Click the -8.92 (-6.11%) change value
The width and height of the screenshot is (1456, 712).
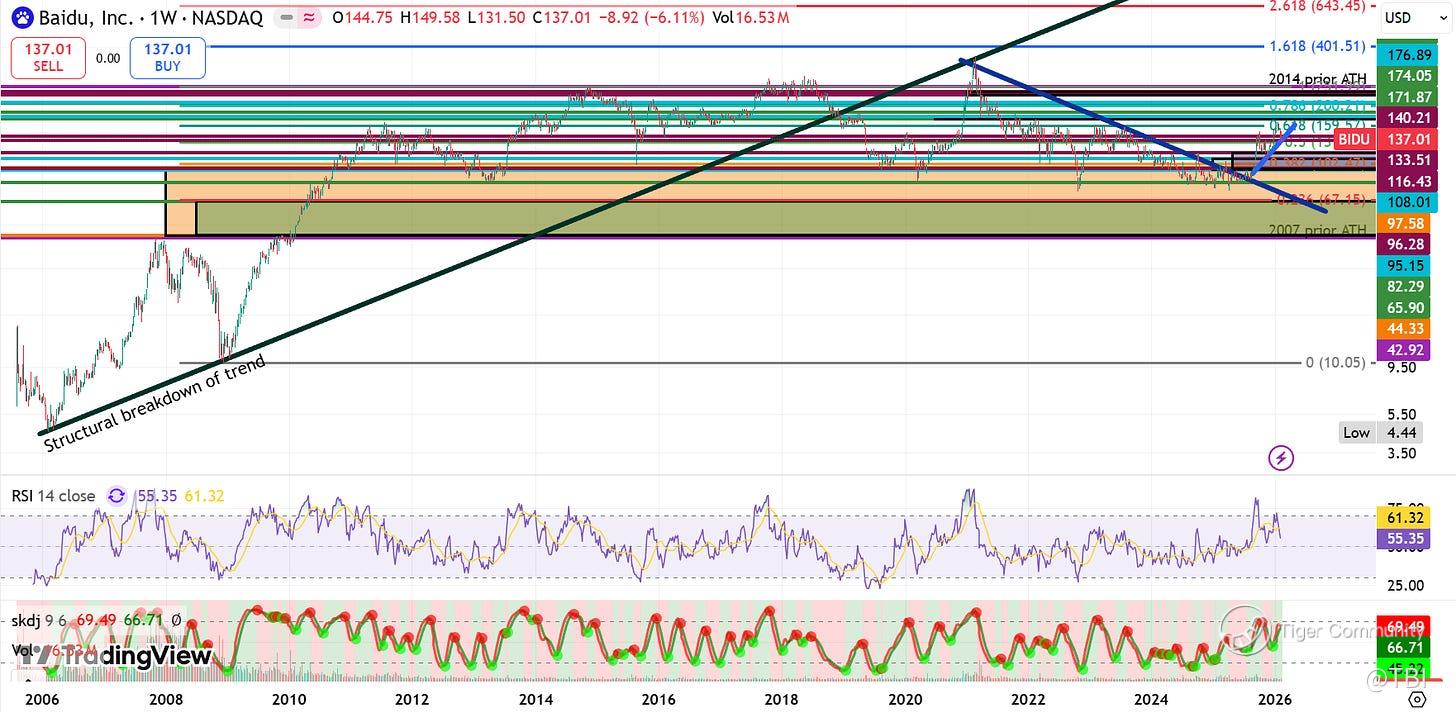654,17
